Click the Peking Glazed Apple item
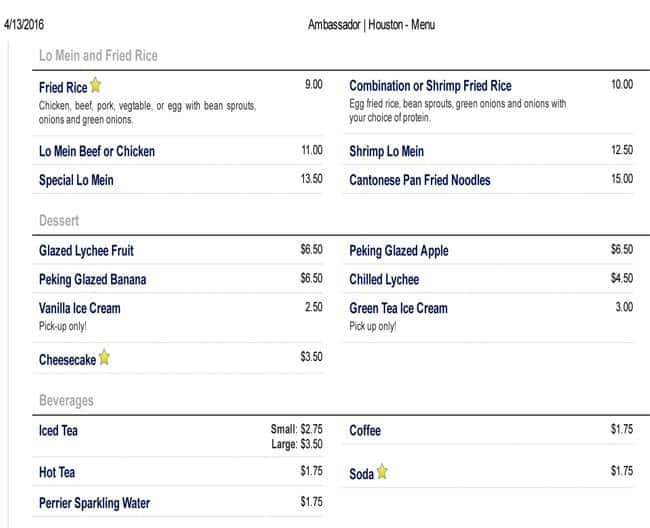The width and height of the screenshot is (650, 528). [x=399, y=250]
